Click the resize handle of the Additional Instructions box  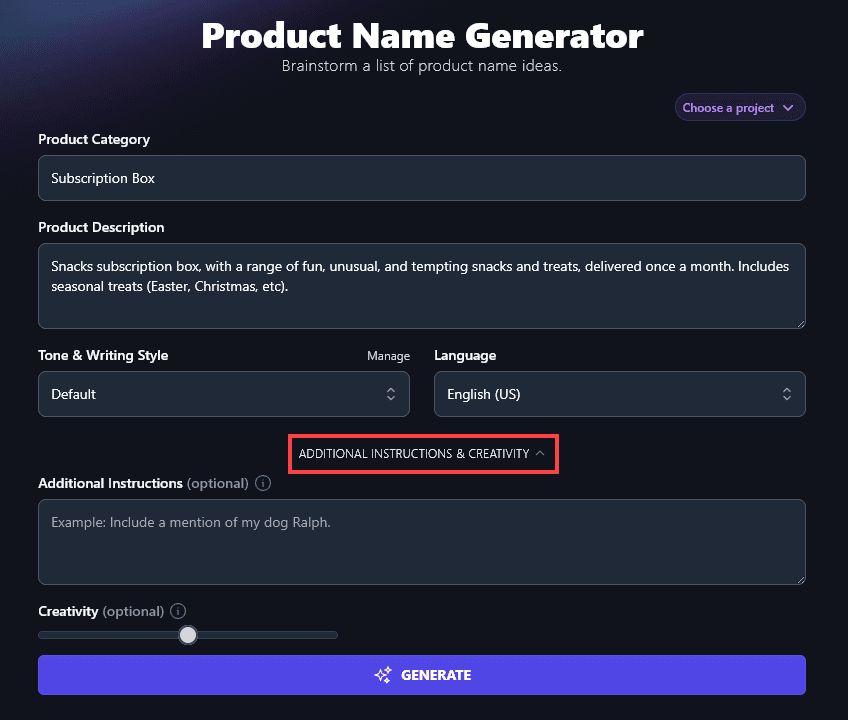[x=800, y=578]
